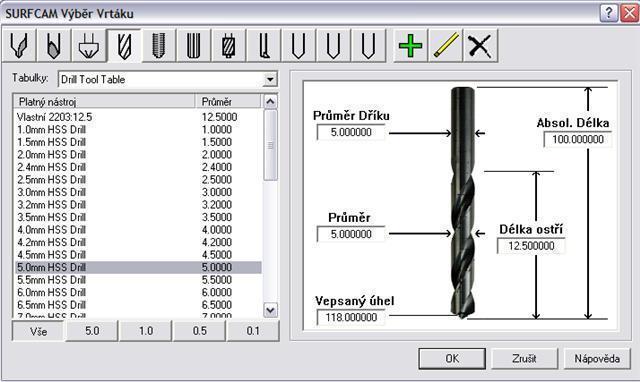Click the crossed-tools delete tool icon

point(480,45)
